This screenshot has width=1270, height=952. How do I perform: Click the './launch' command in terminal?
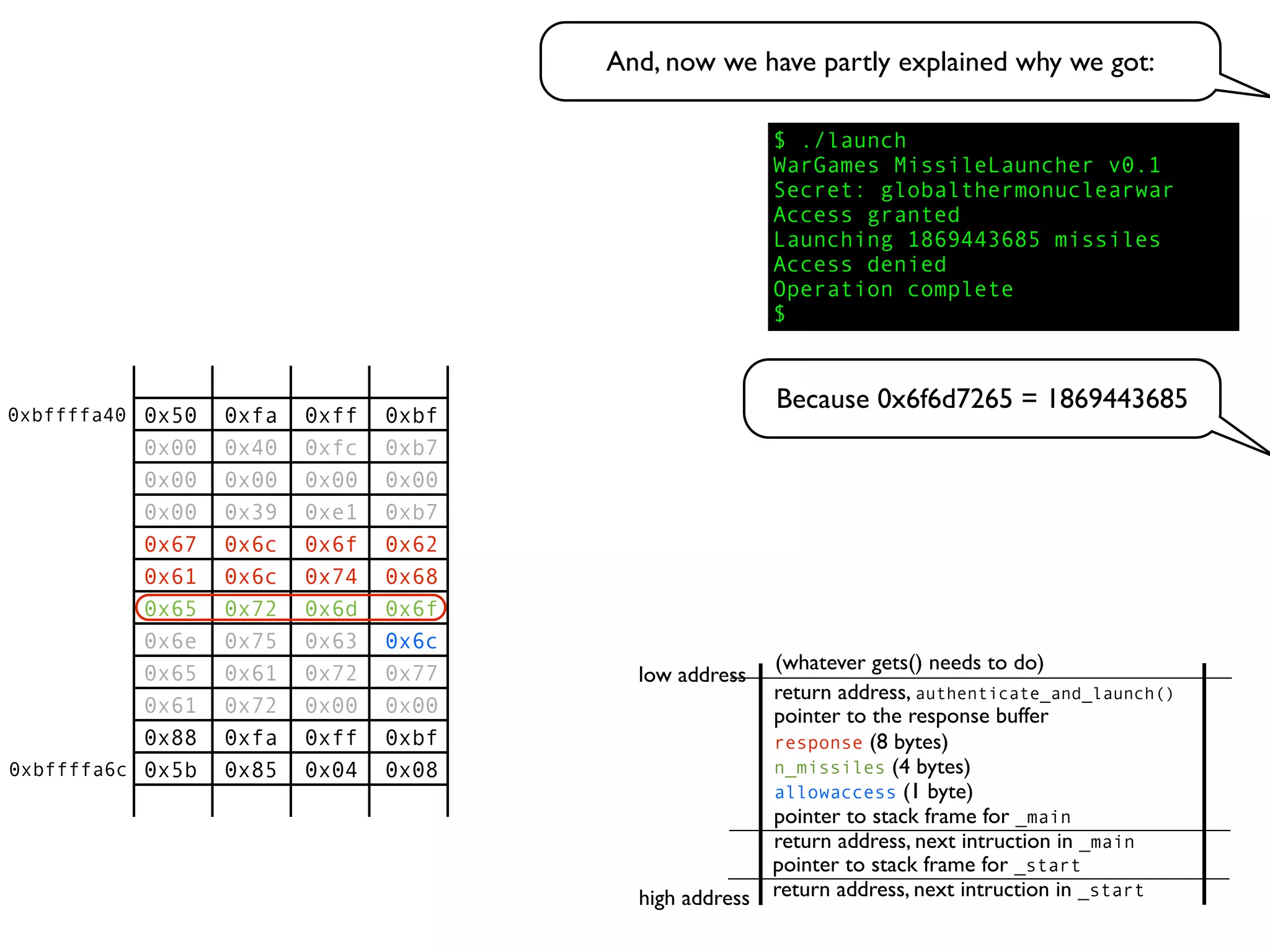[853, 141]
